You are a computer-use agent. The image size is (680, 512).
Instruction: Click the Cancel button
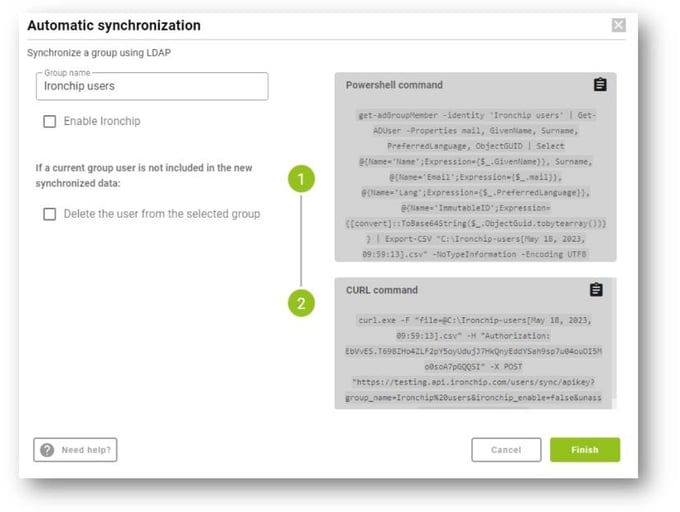coord(506,450)
